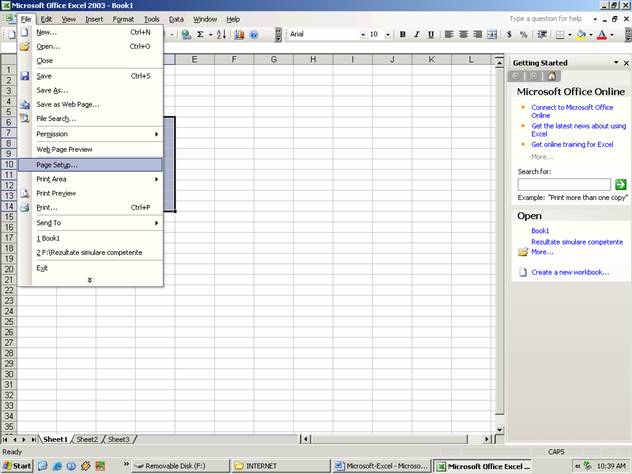
Task: Switch to the Sheet3 tab
Action: tap(118, 439)
